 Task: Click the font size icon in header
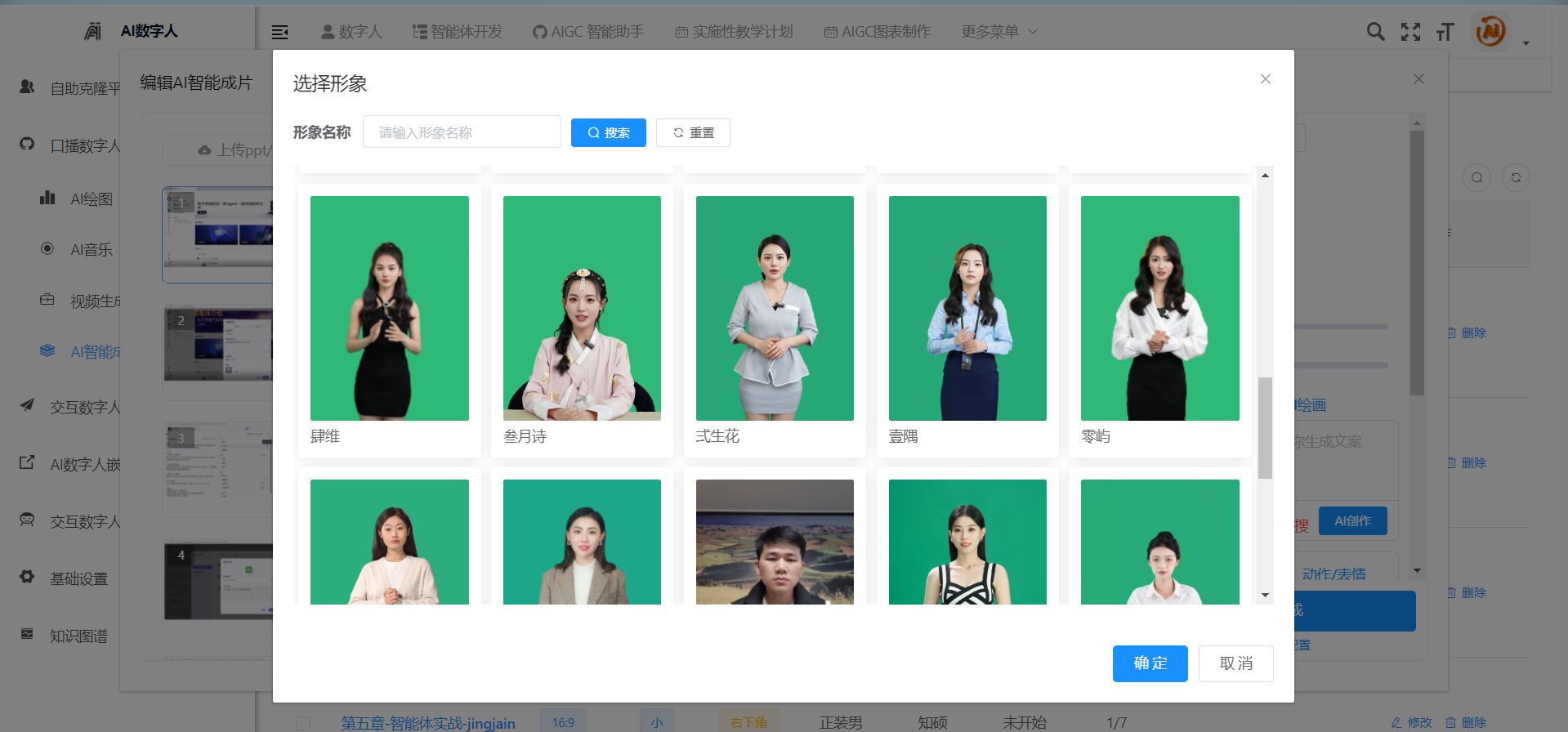[x=1445, y=32]
